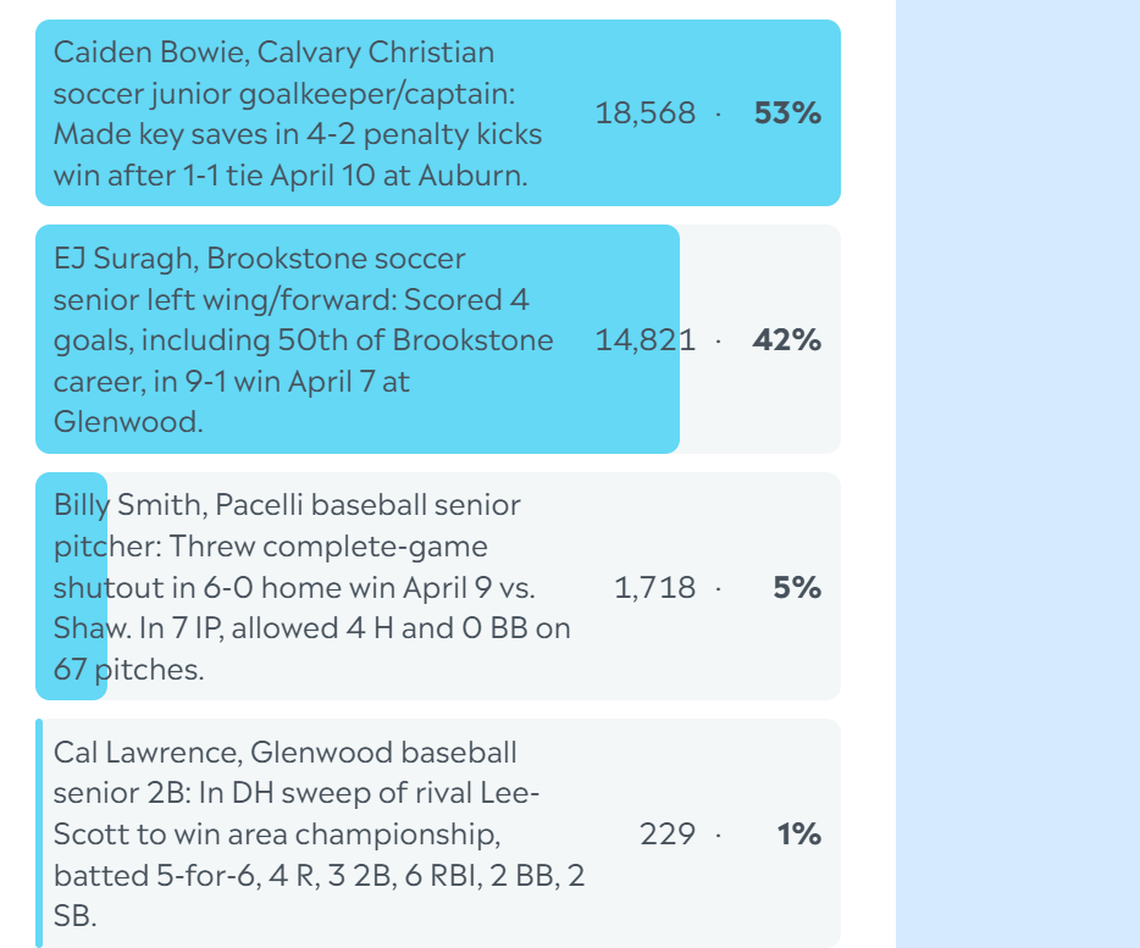Open the 18,568 vote count details

point(645,113)
